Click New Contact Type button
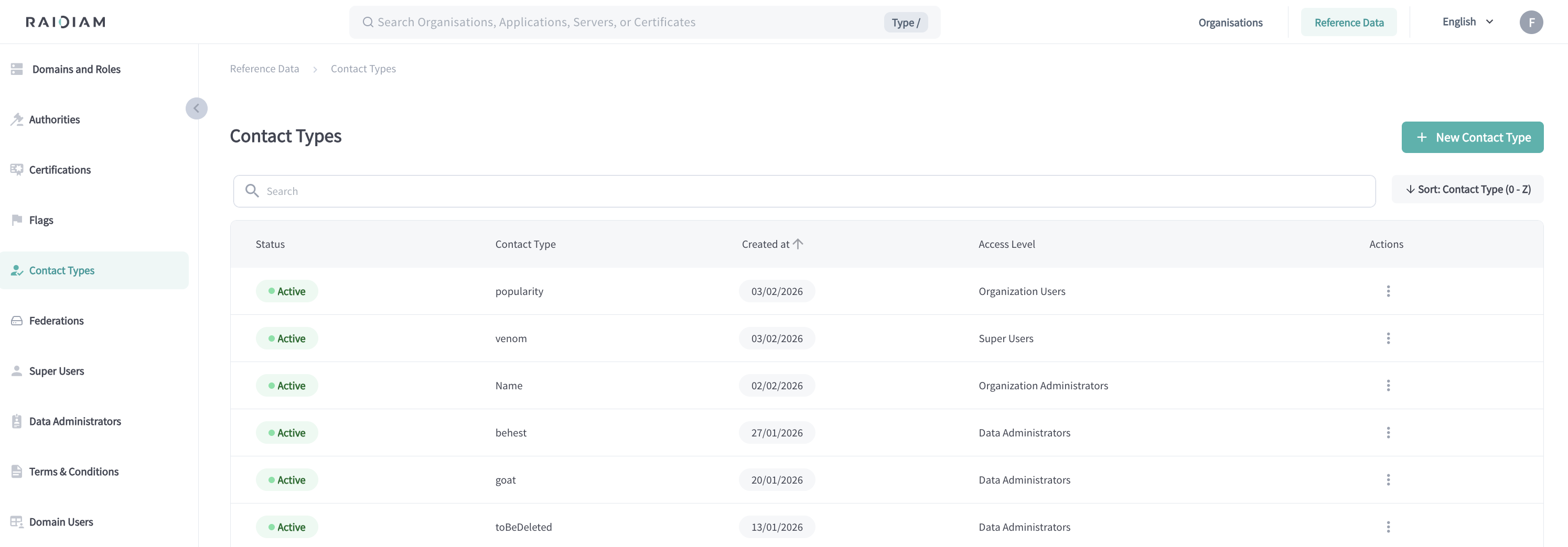Screen dimensions: 1568x547 click(1472, 137)
